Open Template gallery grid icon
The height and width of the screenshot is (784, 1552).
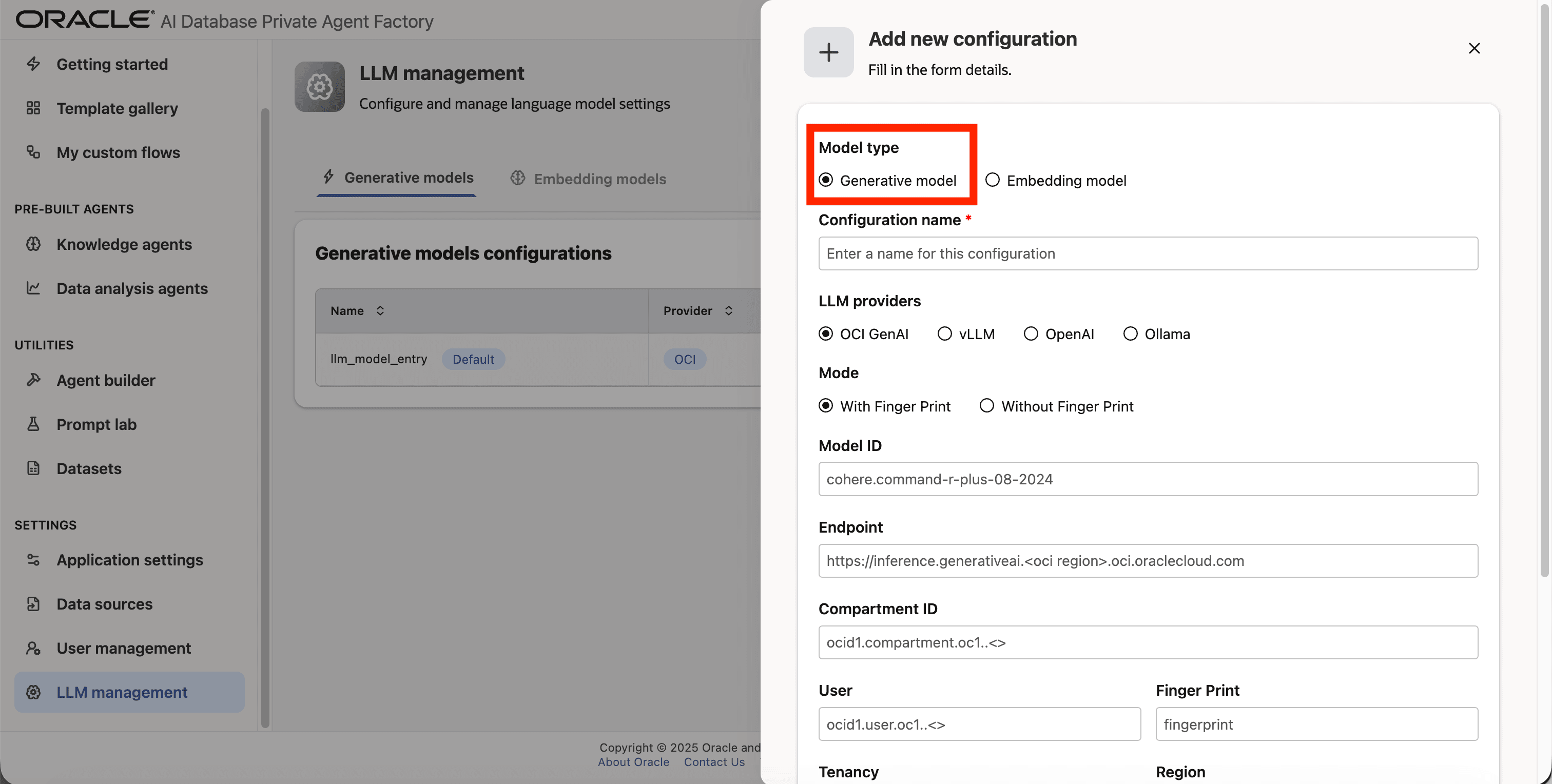tap(34, 108)
